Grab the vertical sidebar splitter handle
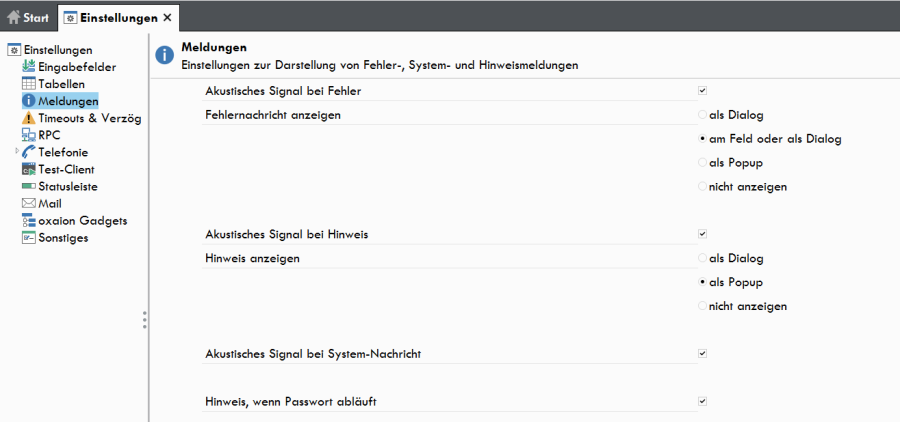The width and height of the screenshot is (900, 422). click(145, 320)
